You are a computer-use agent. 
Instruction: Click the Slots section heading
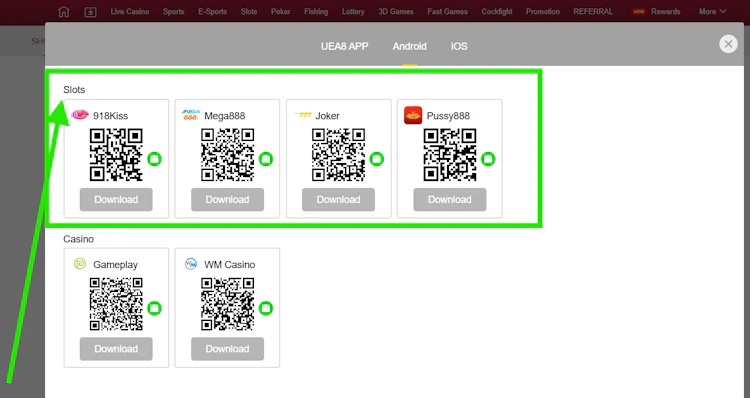click(74, 89)
